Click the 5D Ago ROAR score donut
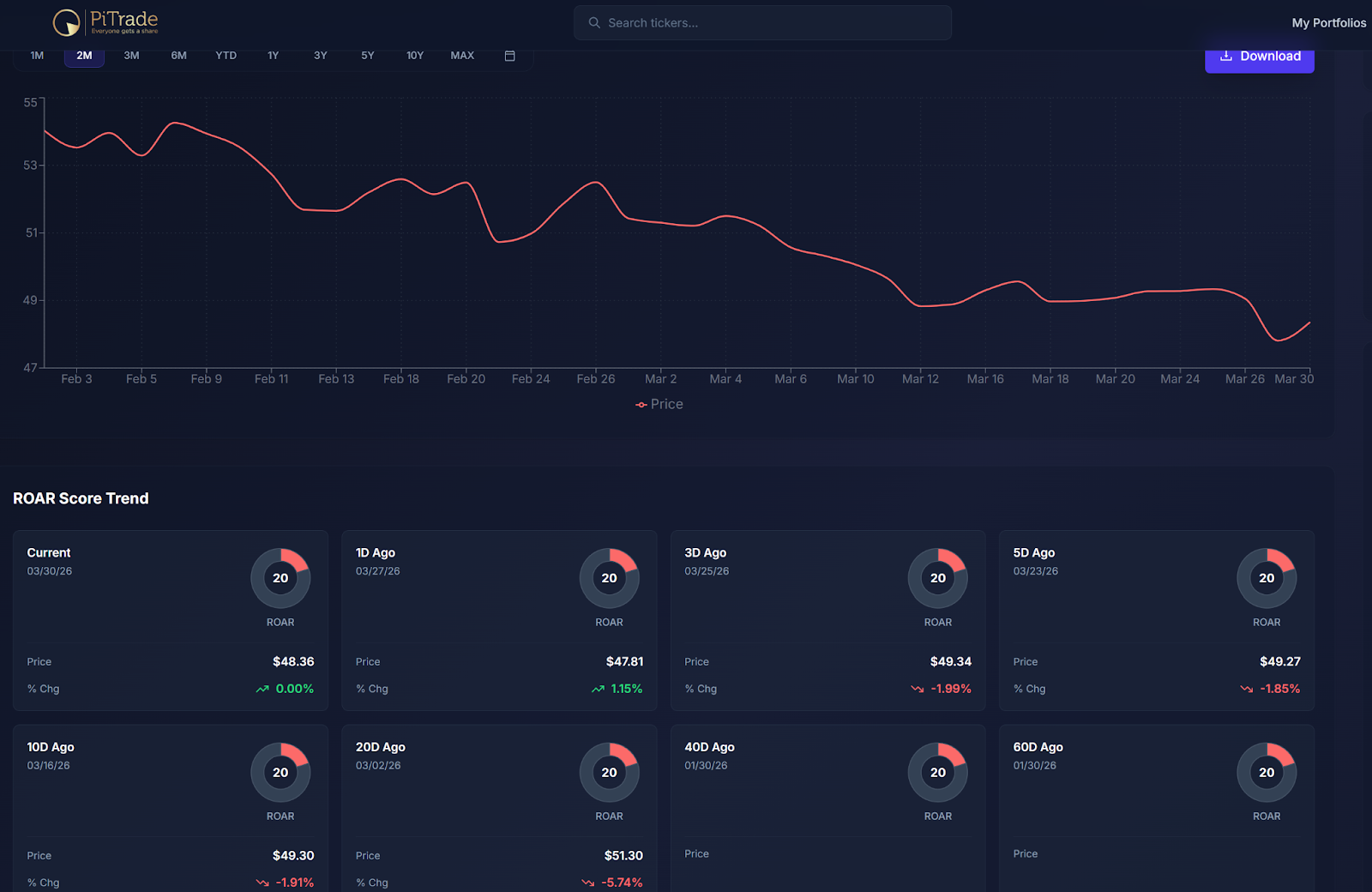The height and width of the screenshot is (892, 1372). point(1267,578)
